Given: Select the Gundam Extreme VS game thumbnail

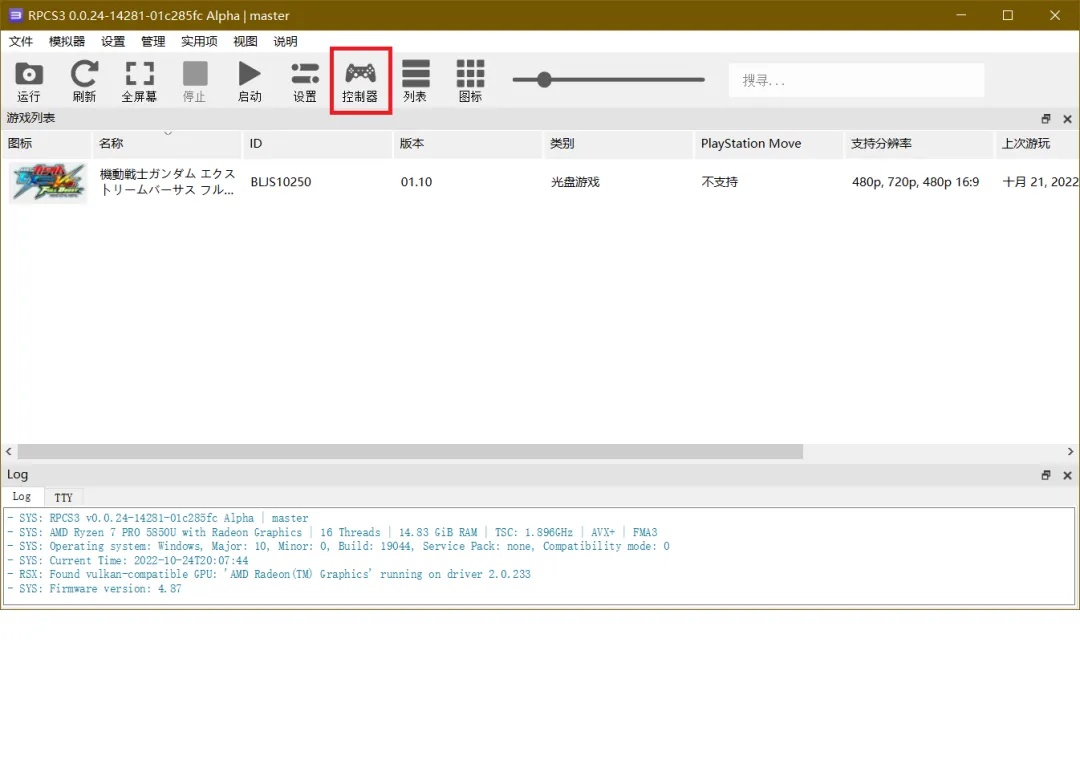Looking at the screenshot, I should (x=48, y=183).
